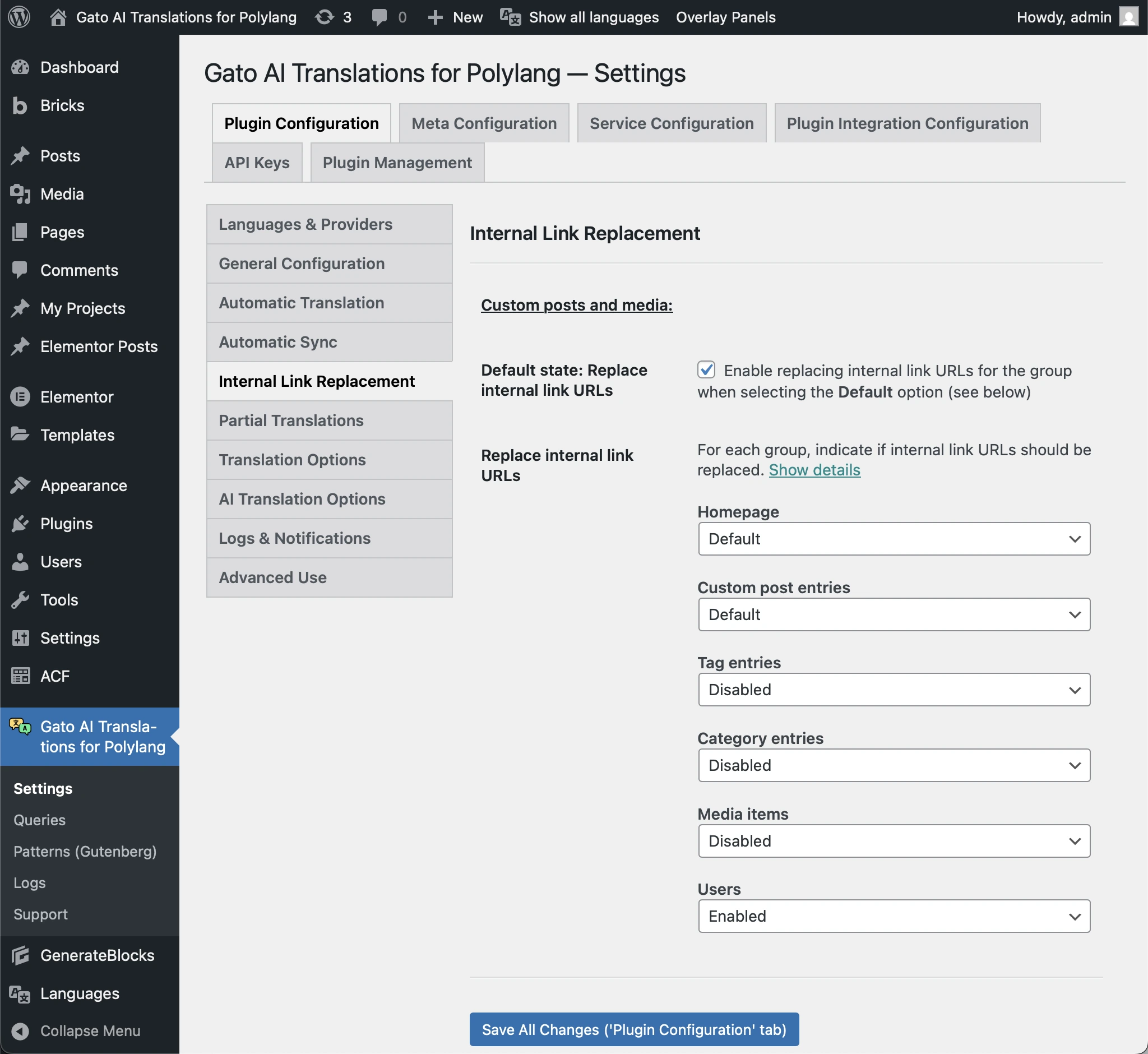1148x1054 pixels.
Task: Open the Homepage dropdown
Action: [x=893, y=538]
